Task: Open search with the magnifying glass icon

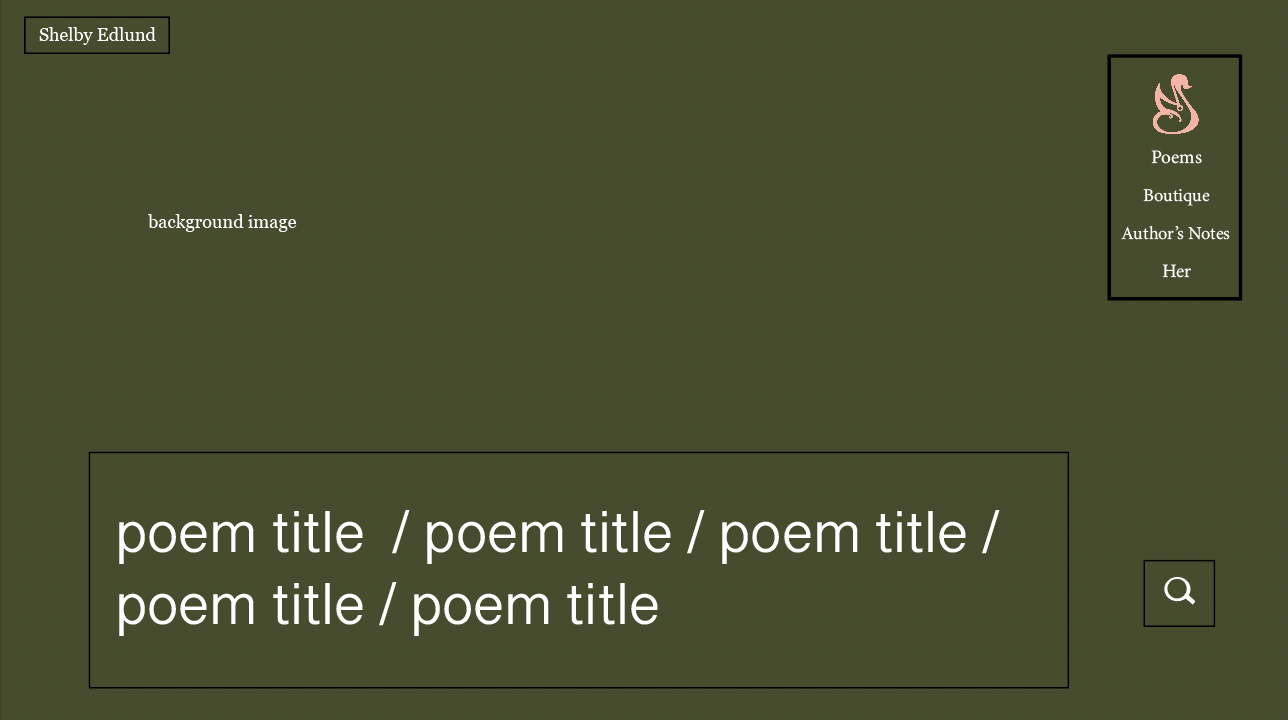Action: (1179, 593)
